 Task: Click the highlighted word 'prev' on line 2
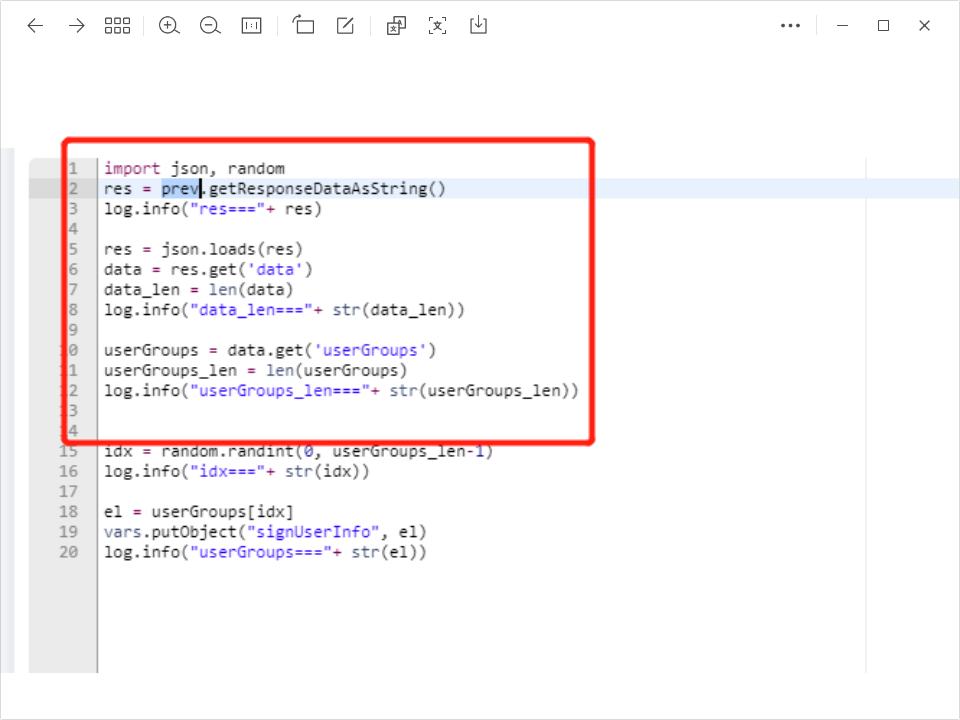(x=180, y=188)
